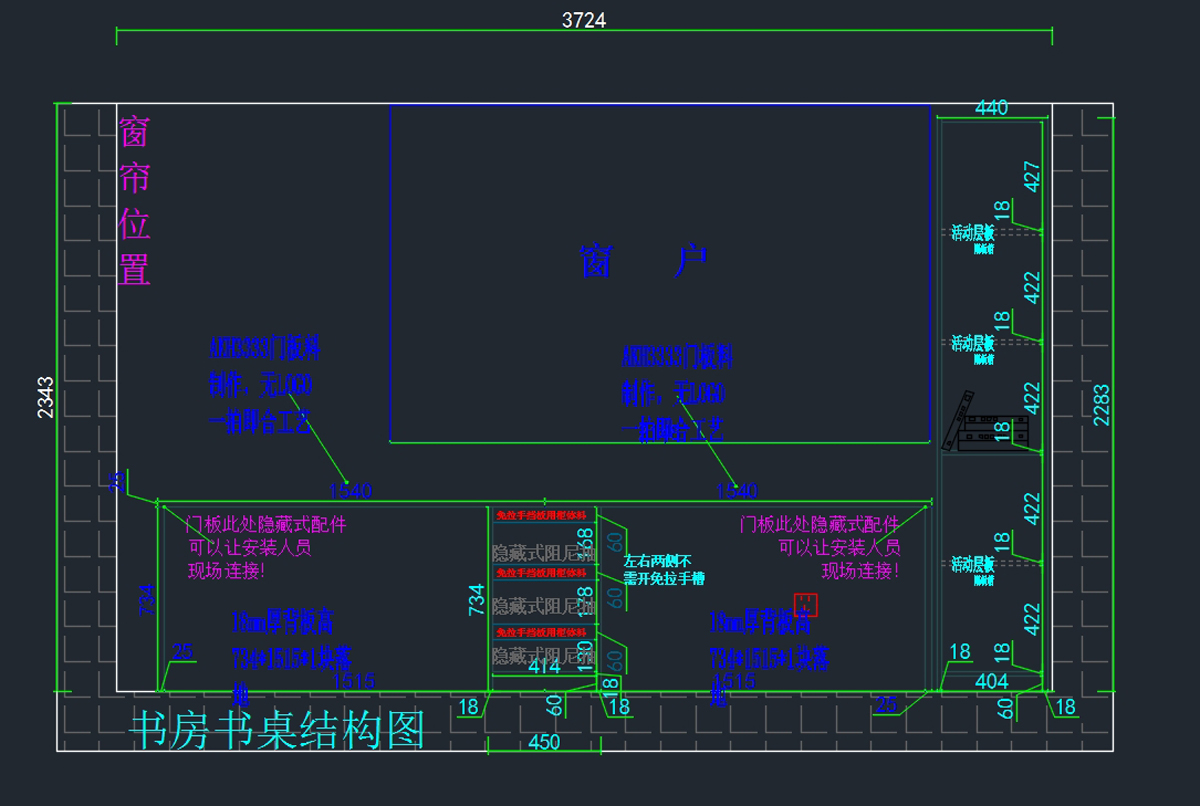
Task: Select the topmost 活动层板 shelf label
Action: click(972, 233)
